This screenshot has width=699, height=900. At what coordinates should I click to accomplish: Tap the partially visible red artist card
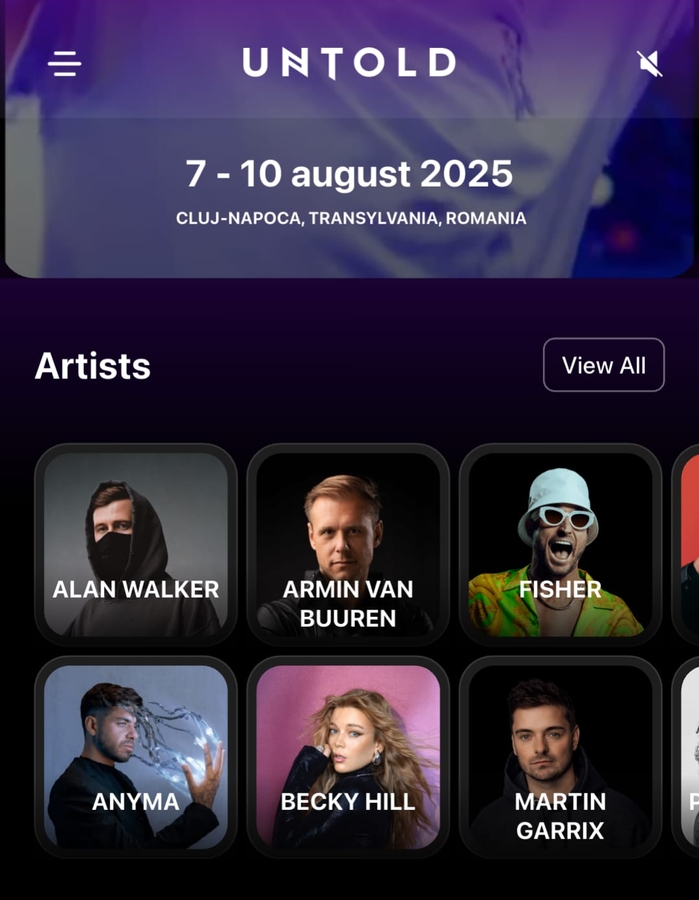click(686, 544)
